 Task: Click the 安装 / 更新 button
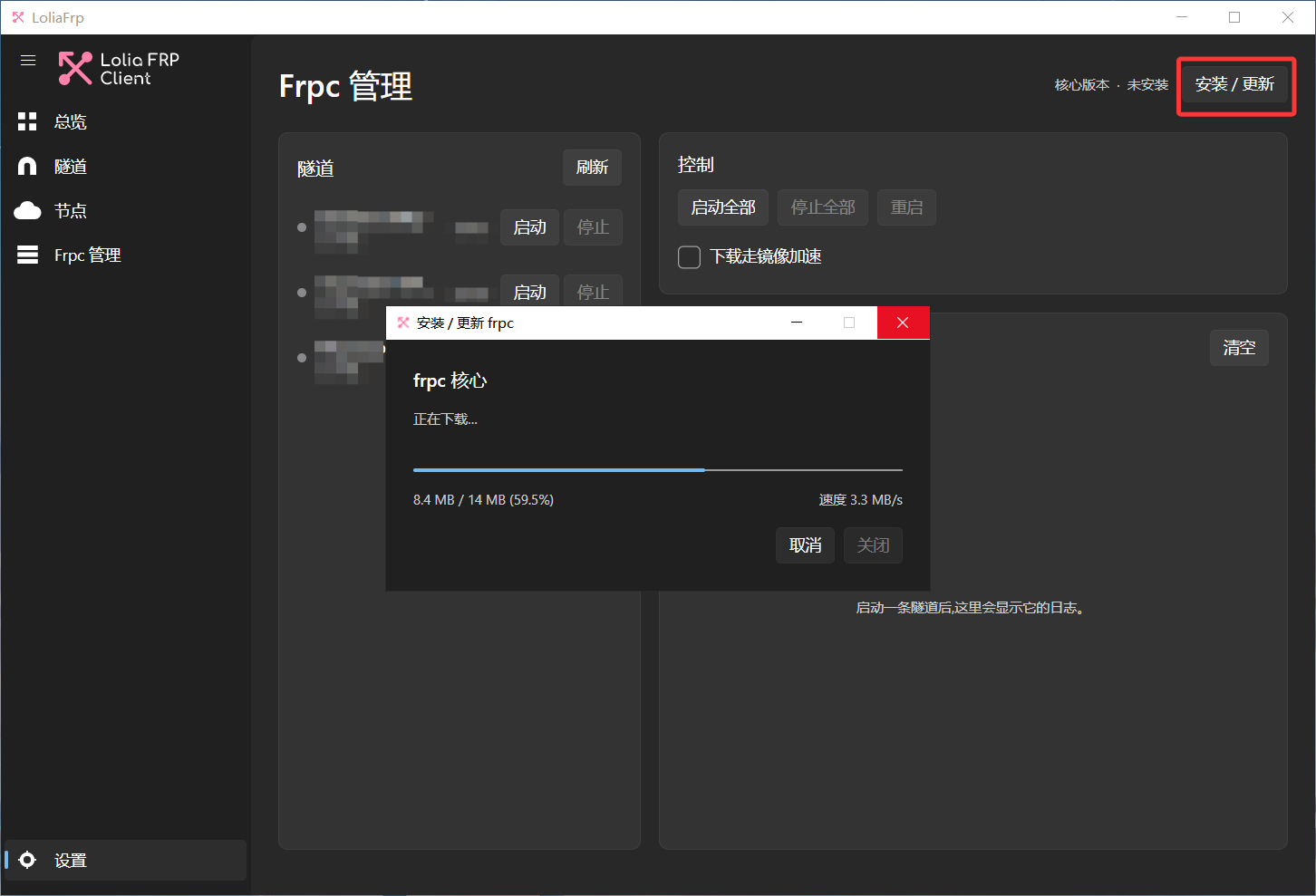coord(1235,85)
